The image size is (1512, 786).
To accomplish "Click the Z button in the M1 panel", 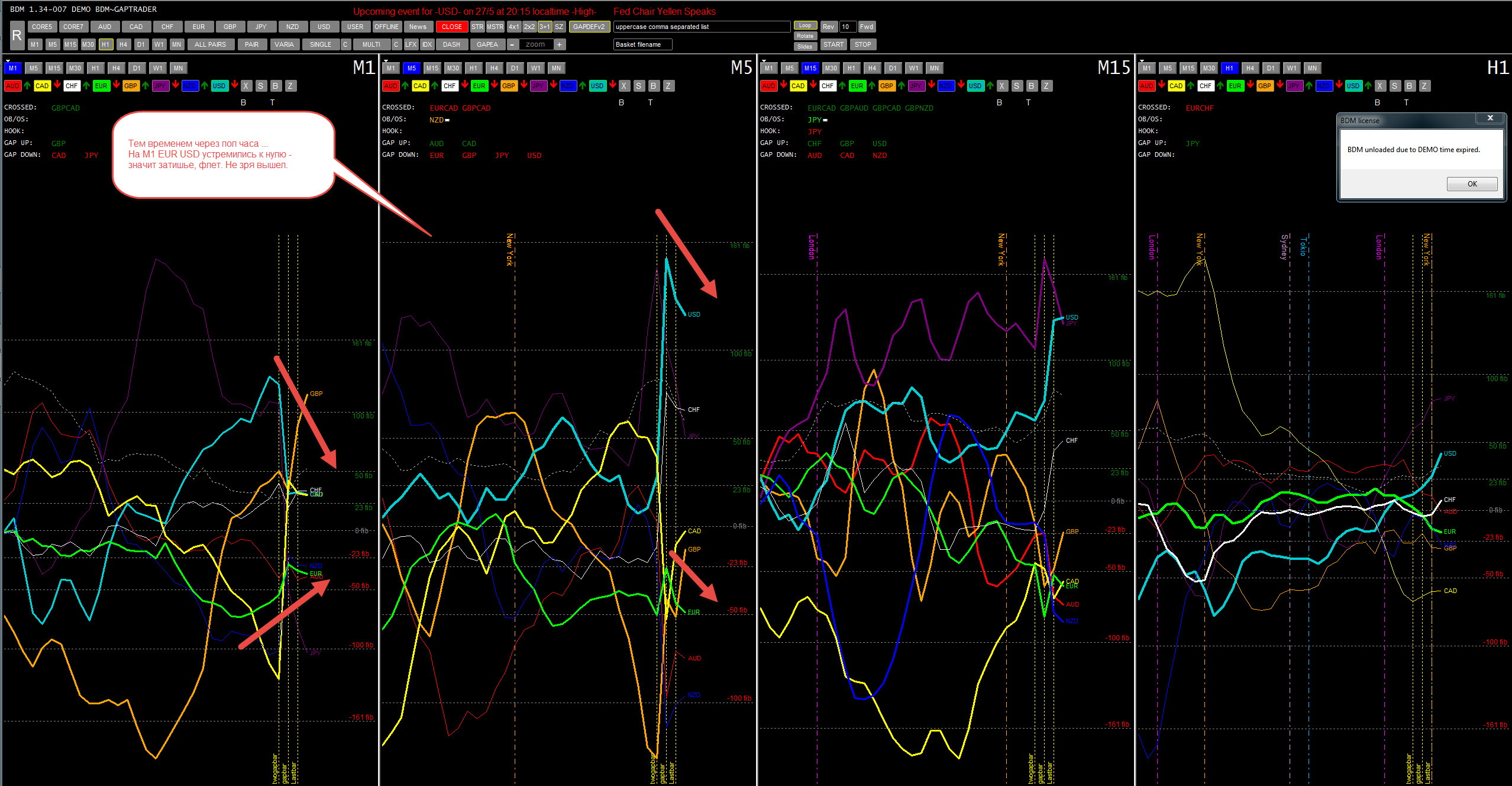I will pyautogui.click(x=290, y=86).
